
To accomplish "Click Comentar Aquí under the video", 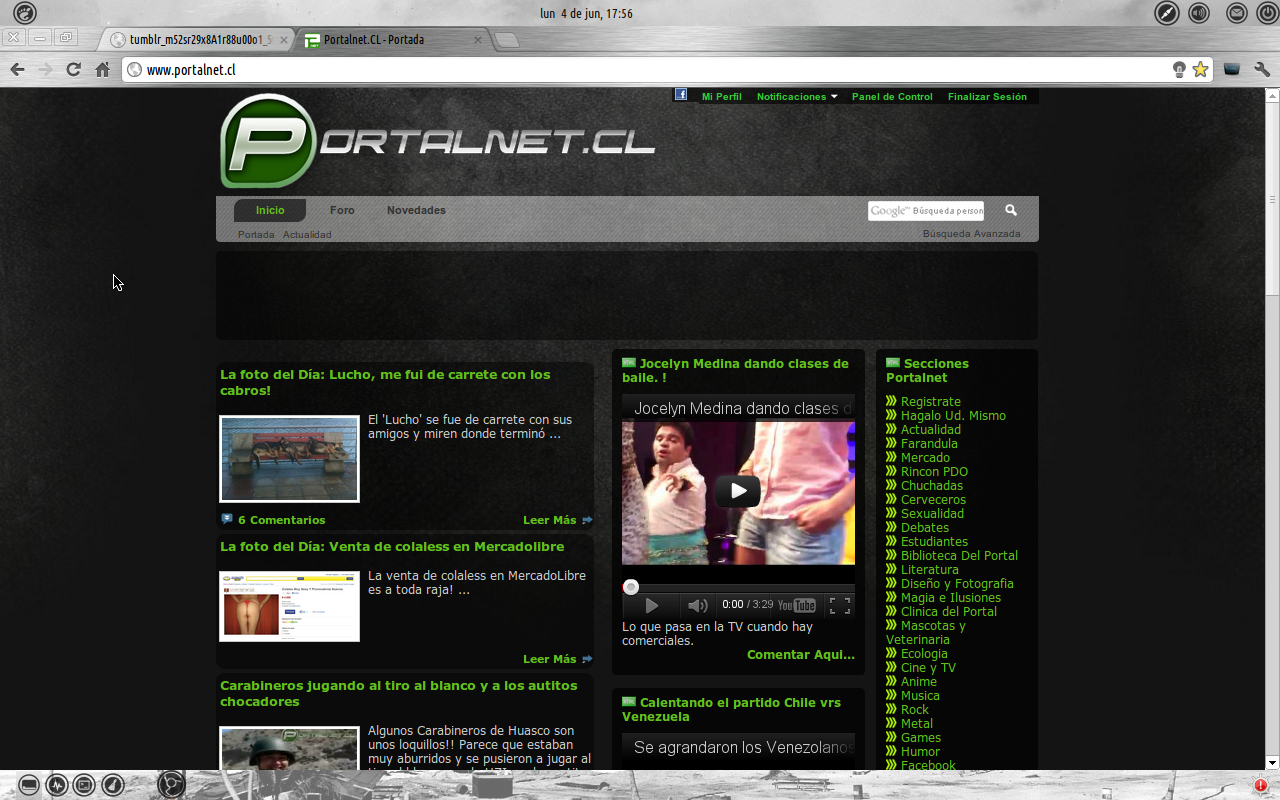I will point(801,655).
